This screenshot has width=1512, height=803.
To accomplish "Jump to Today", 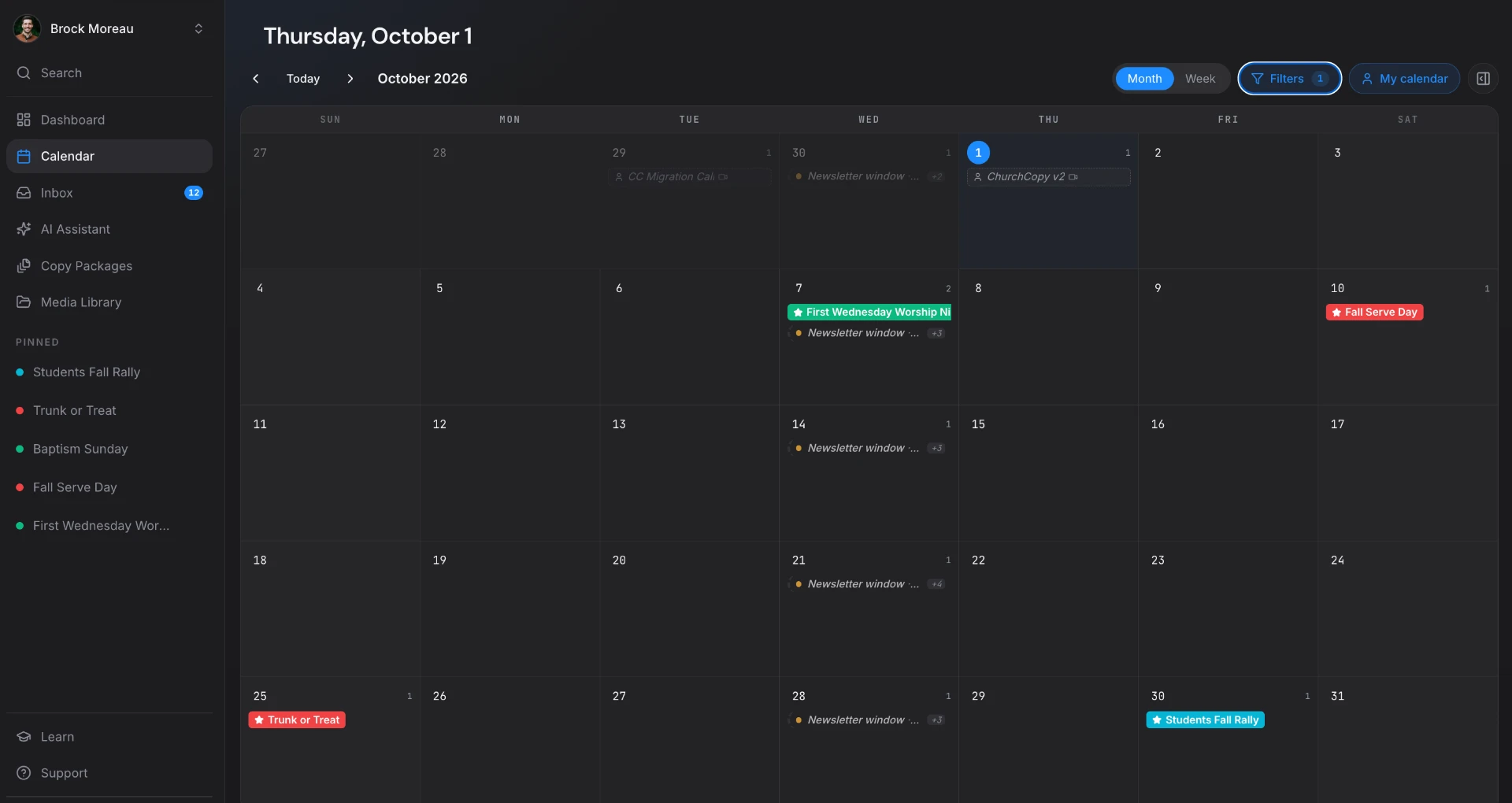I will tap(303, 79).
